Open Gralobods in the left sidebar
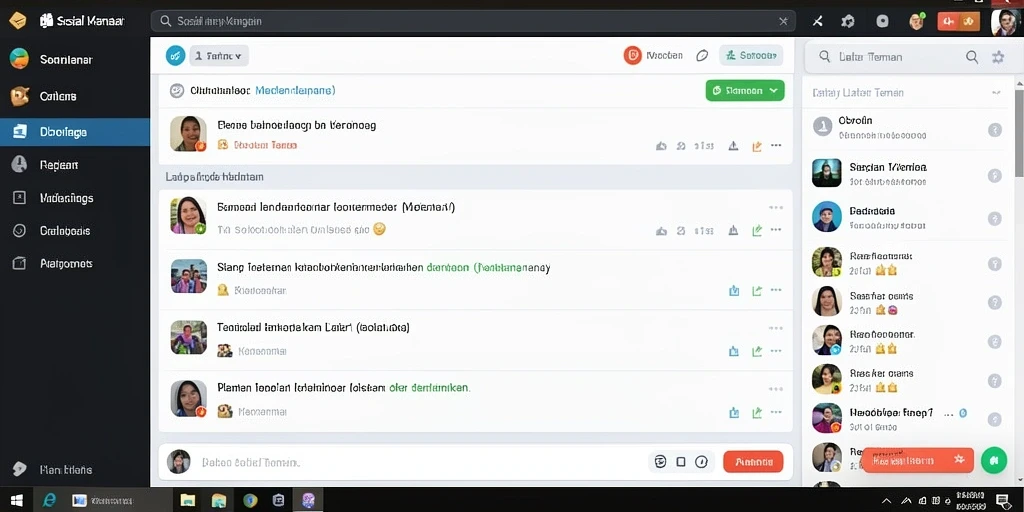 coord(74,231)
